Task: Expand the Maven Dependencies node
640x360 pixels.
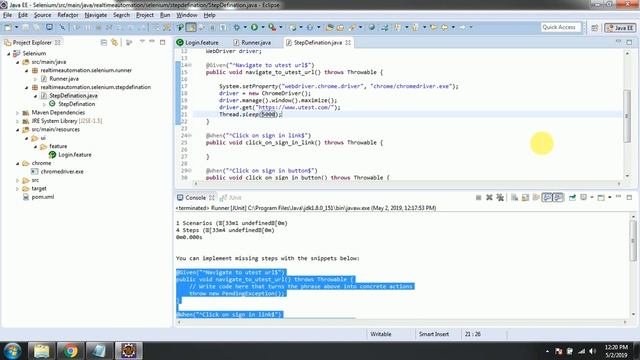Action: click(x=18, y=113)
